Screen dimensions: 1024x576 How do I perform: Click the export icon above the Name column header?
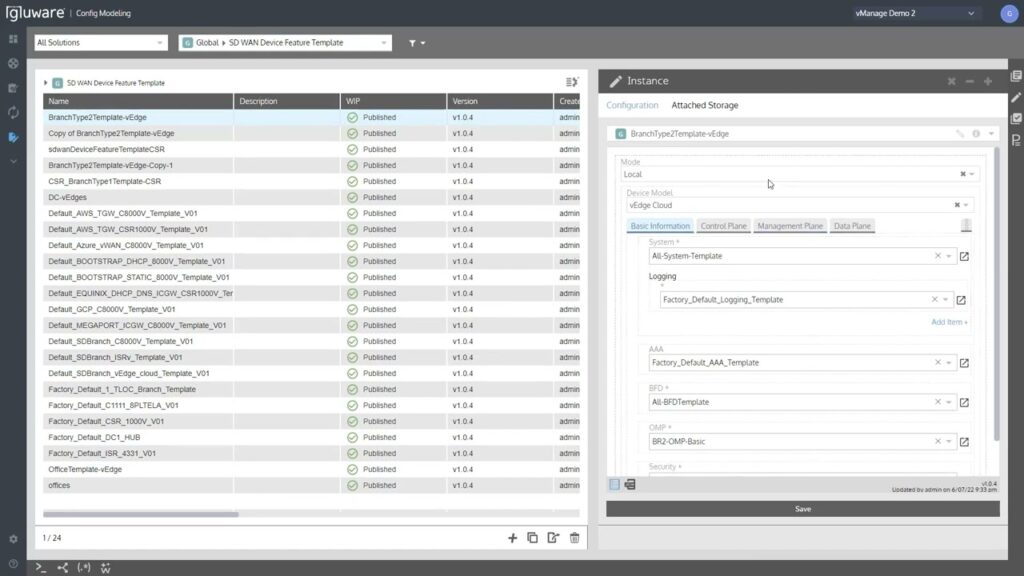(570, 82)
